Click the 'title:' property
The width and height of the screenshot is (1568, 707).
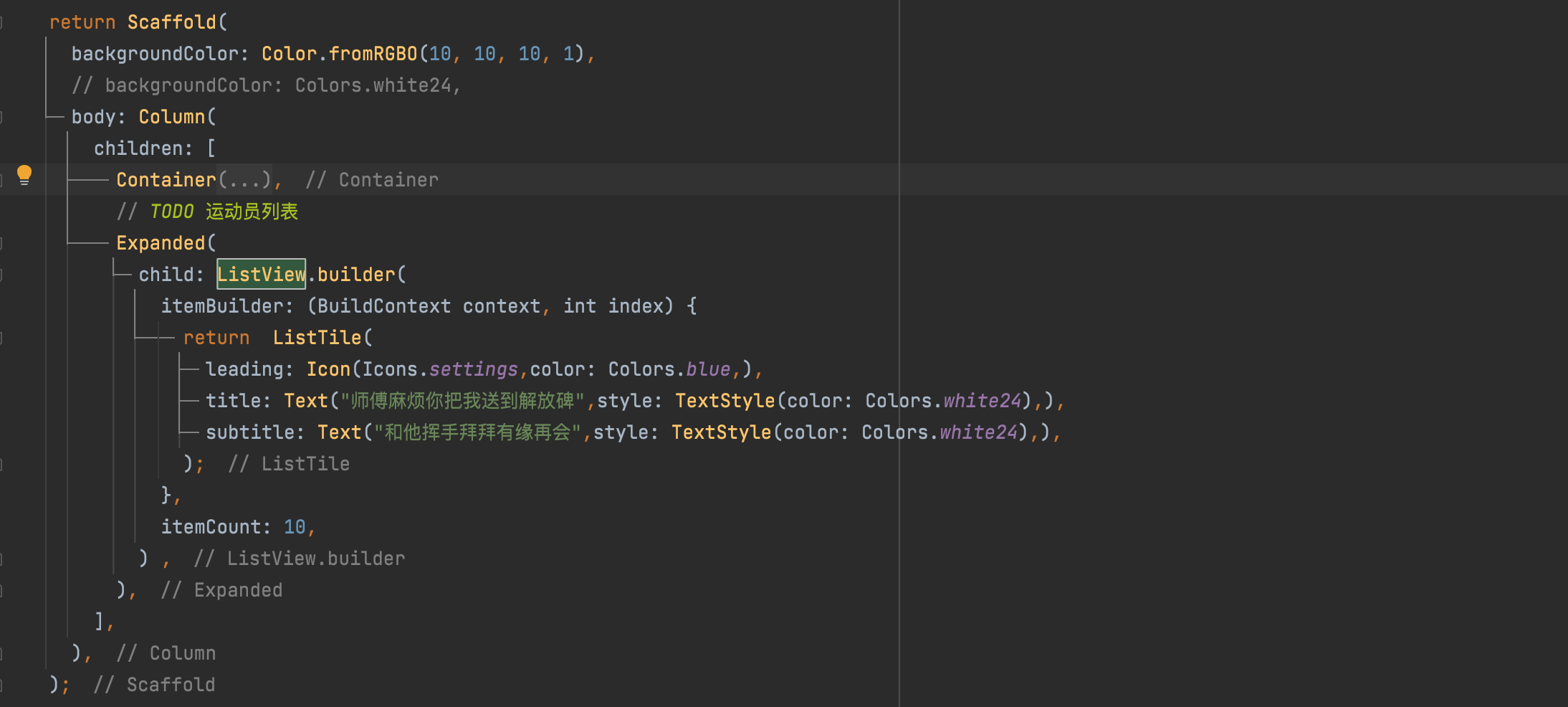click(x=239, y=400)
